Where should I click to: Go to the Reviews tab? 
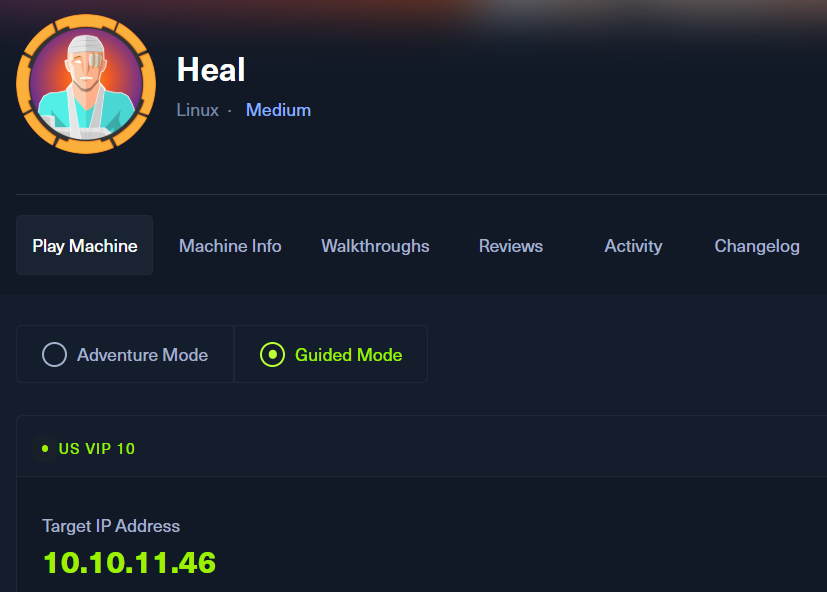coord(511,246)
